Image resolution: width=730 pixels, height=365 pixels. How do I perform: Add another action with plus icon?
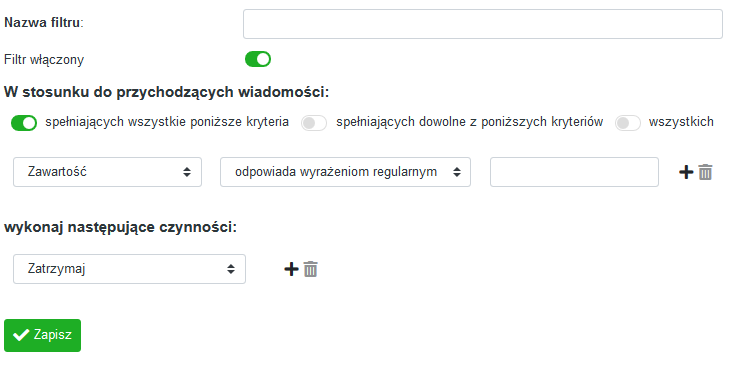(x=291, y=269)
